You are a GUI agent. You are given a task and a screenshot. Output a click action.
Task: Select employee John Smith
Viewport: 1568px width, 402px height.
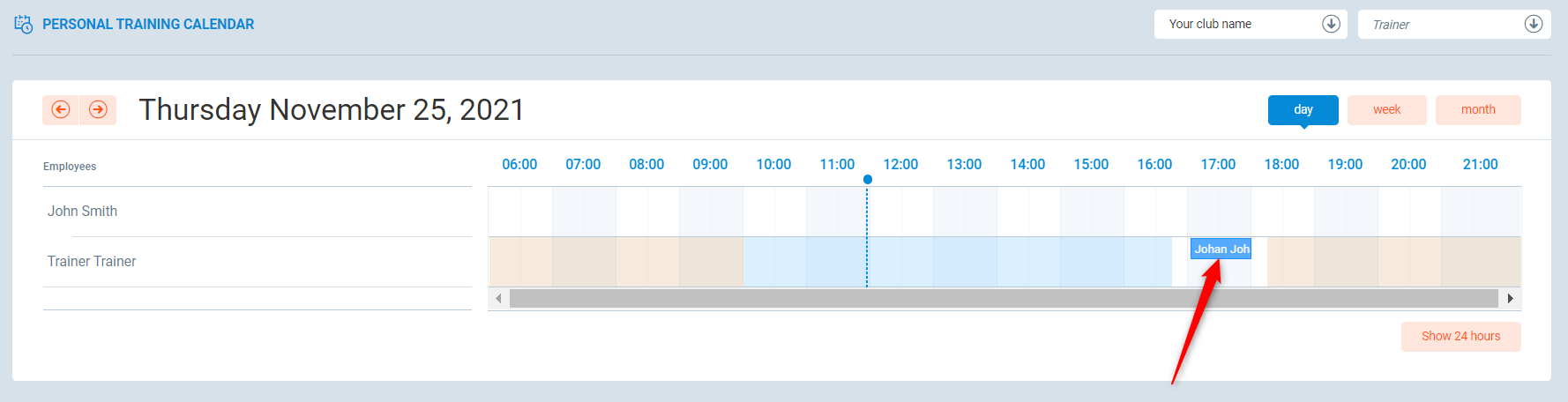82,211
